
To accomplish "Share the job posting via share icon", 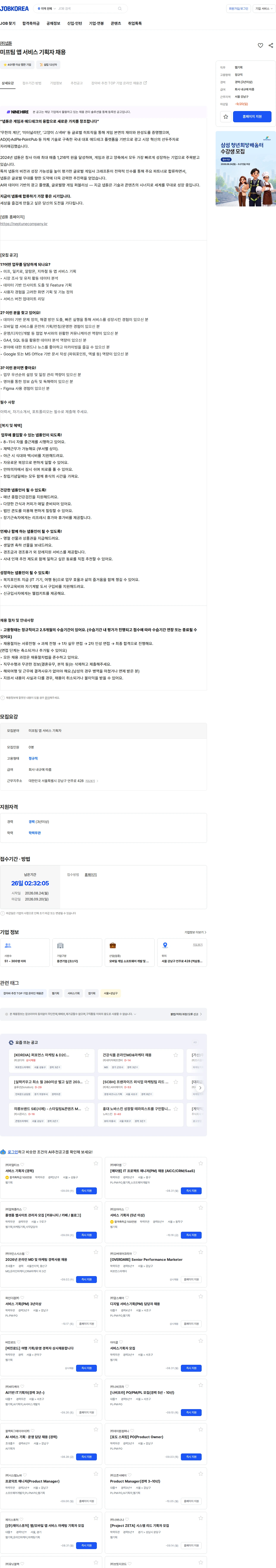I will click(x=271, y=46).
